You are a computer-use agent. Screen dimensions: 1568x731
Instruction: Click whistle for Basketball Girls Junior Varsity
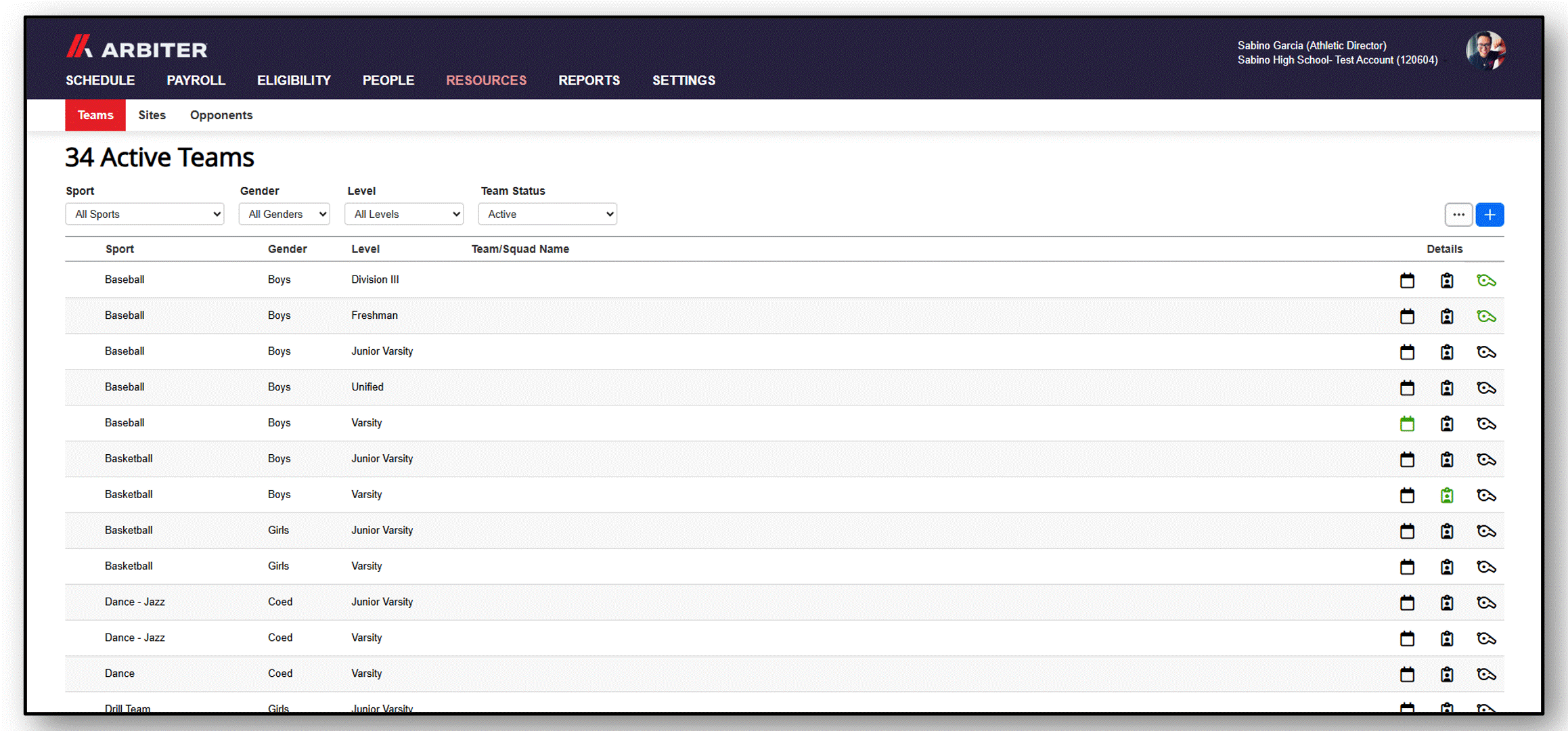coord(1486,531)
